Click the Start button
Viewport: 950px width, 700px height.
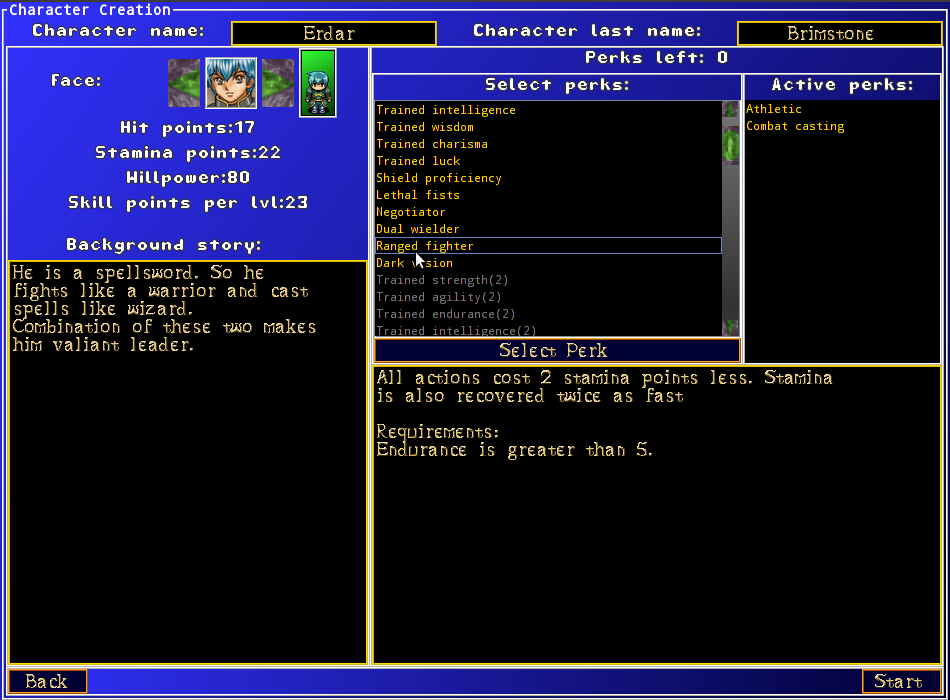click(x=902, y=681)
